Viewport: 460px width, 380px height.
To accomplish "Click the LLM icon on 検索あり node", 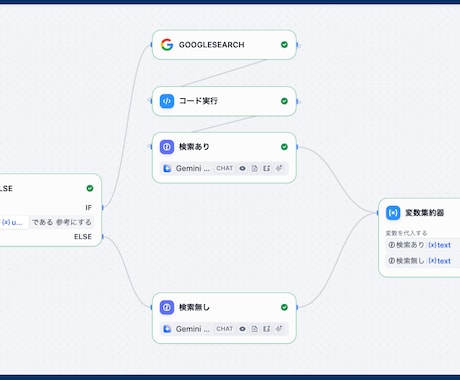I will 167,147.
